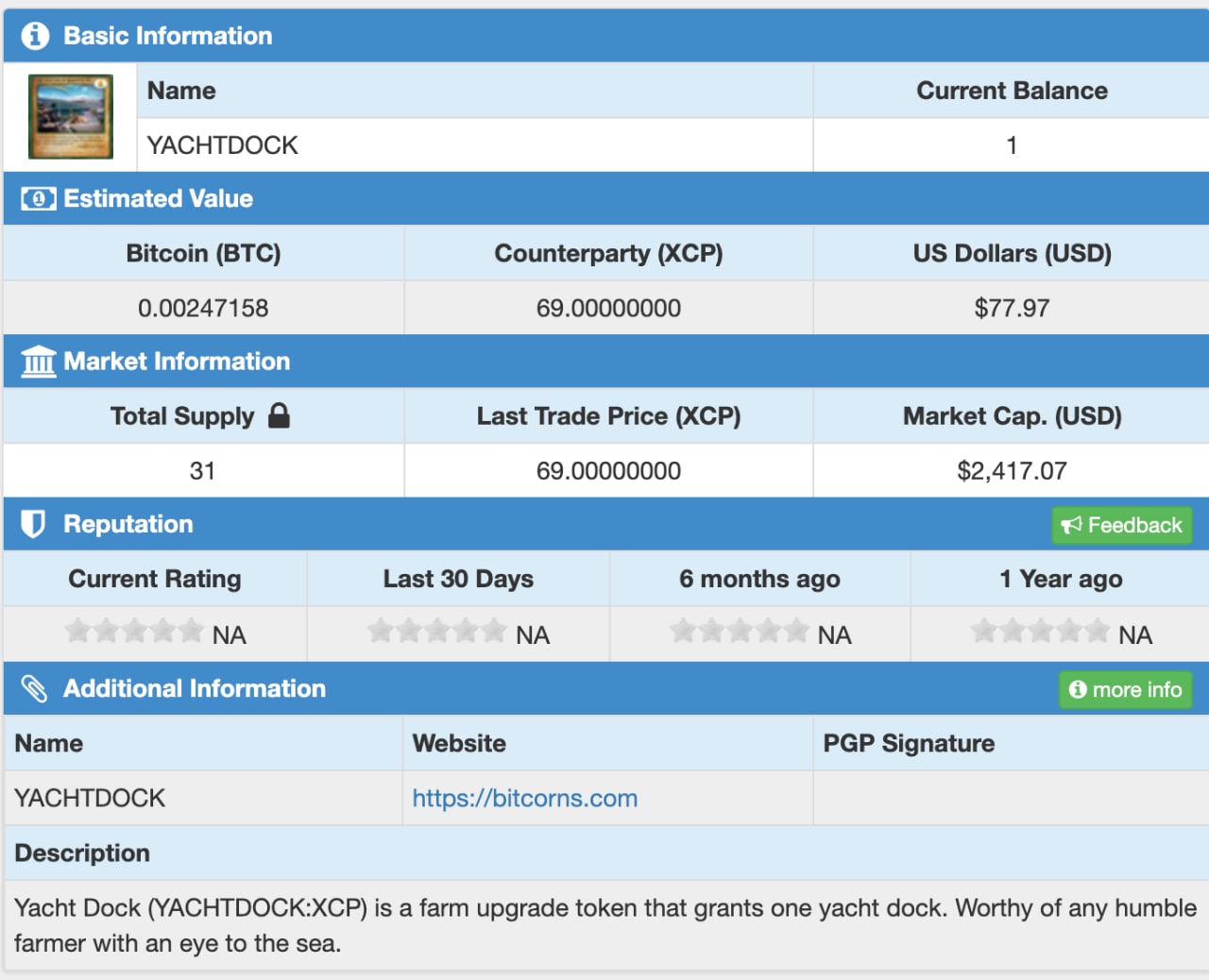Click the lock icon next to Total Supply
Image resolution: width=1209 pixels, height=980 pixels.
click(279, 415)
